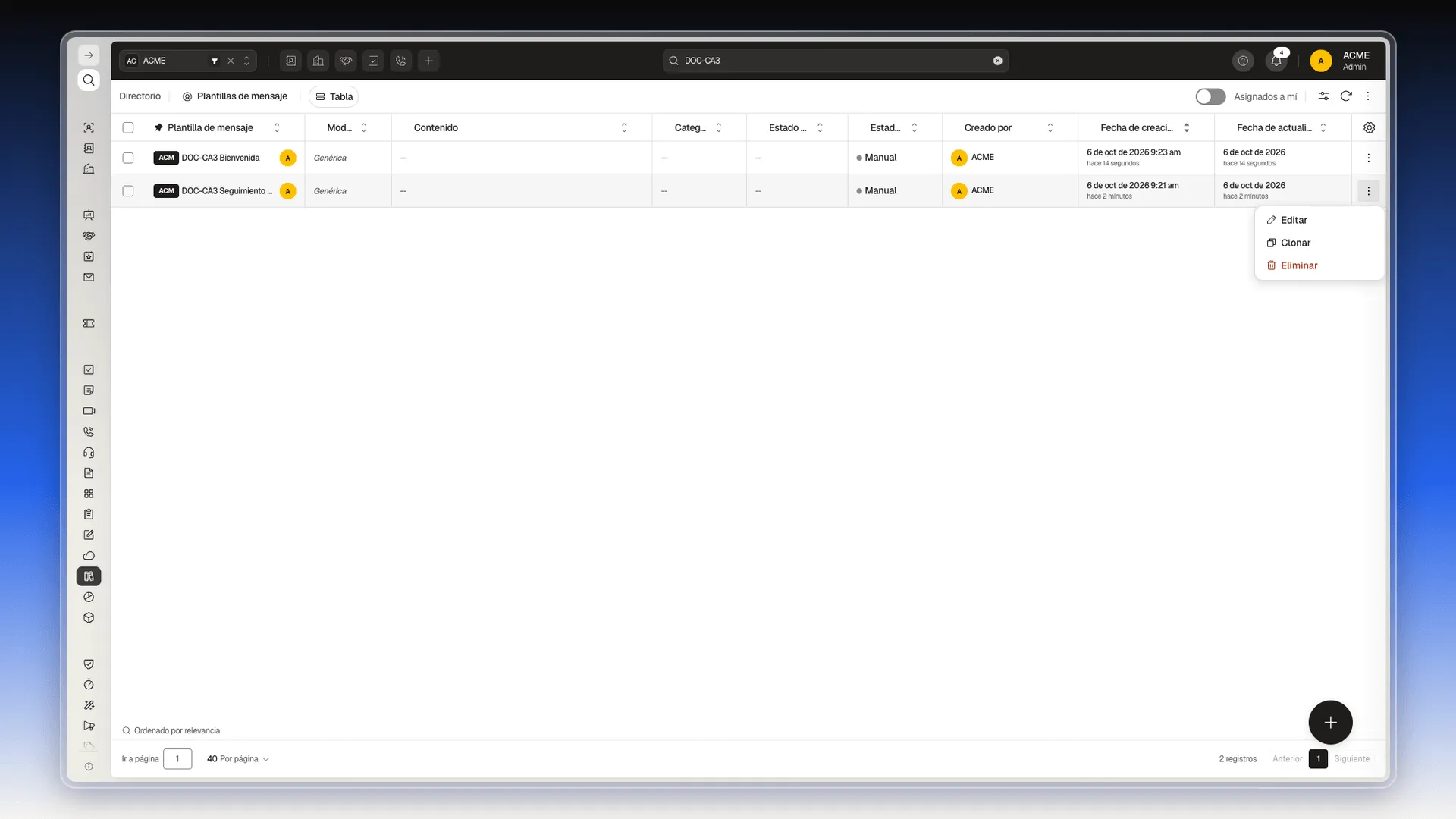Click the Anterior pagination button

click(x=1287, y=759)
